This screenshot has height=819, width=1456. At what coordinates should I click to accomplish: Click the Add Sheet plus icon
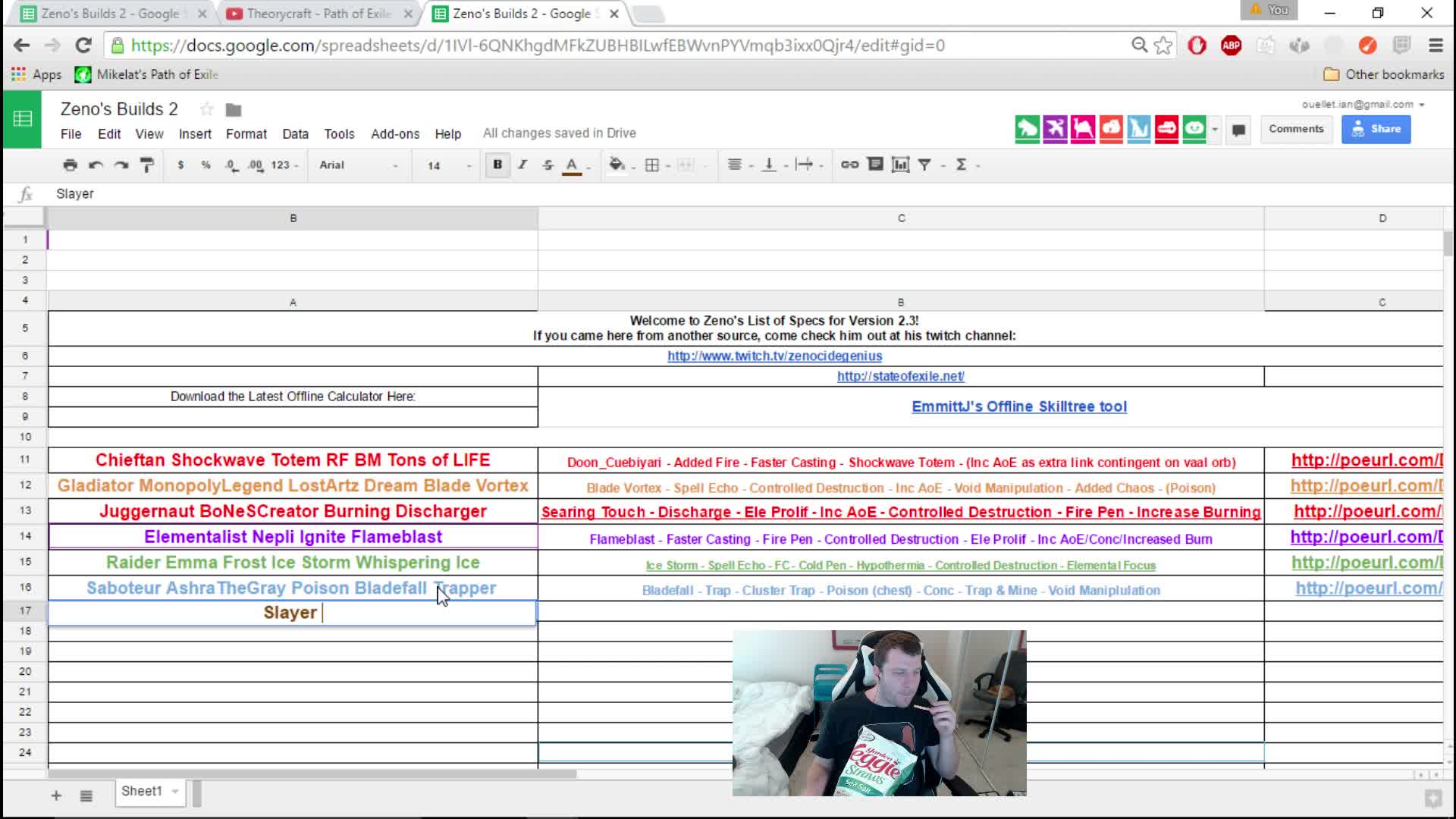click(56, 795)
